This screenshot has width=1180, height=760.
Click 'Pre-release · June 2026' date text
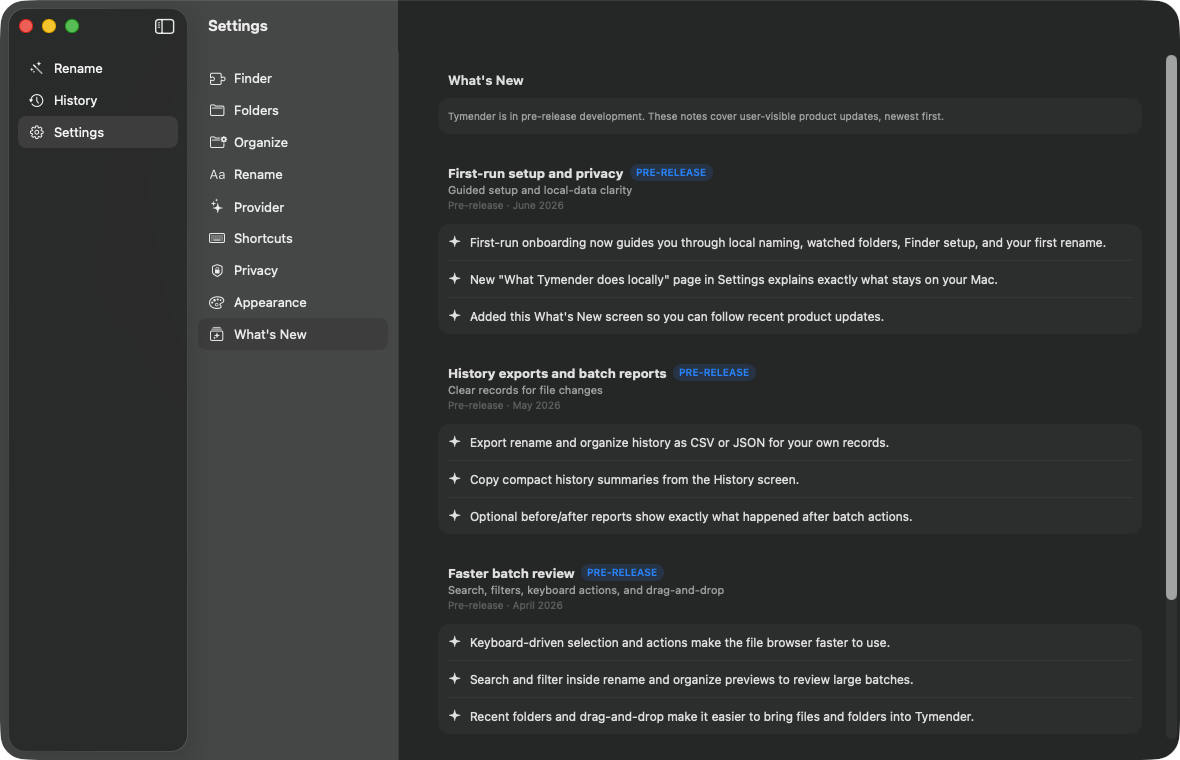tap(506, 205)
